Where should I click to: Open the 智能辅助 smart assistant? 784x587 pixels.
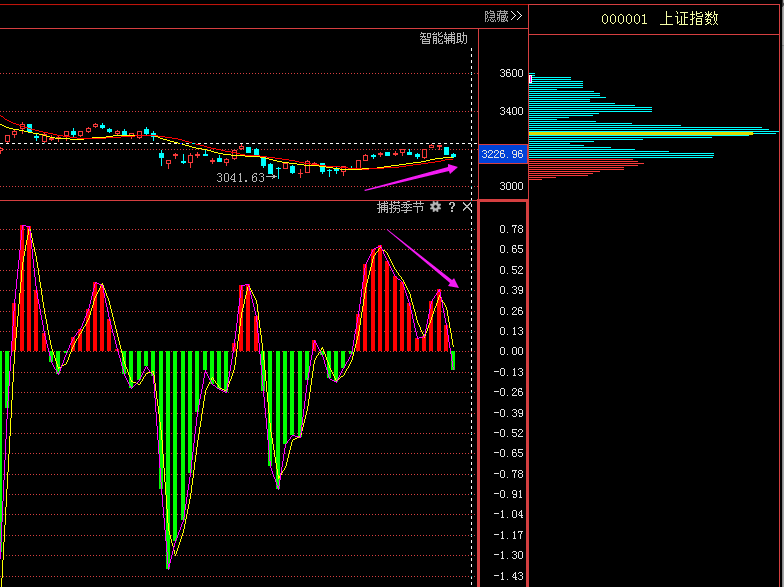(443, 39)
